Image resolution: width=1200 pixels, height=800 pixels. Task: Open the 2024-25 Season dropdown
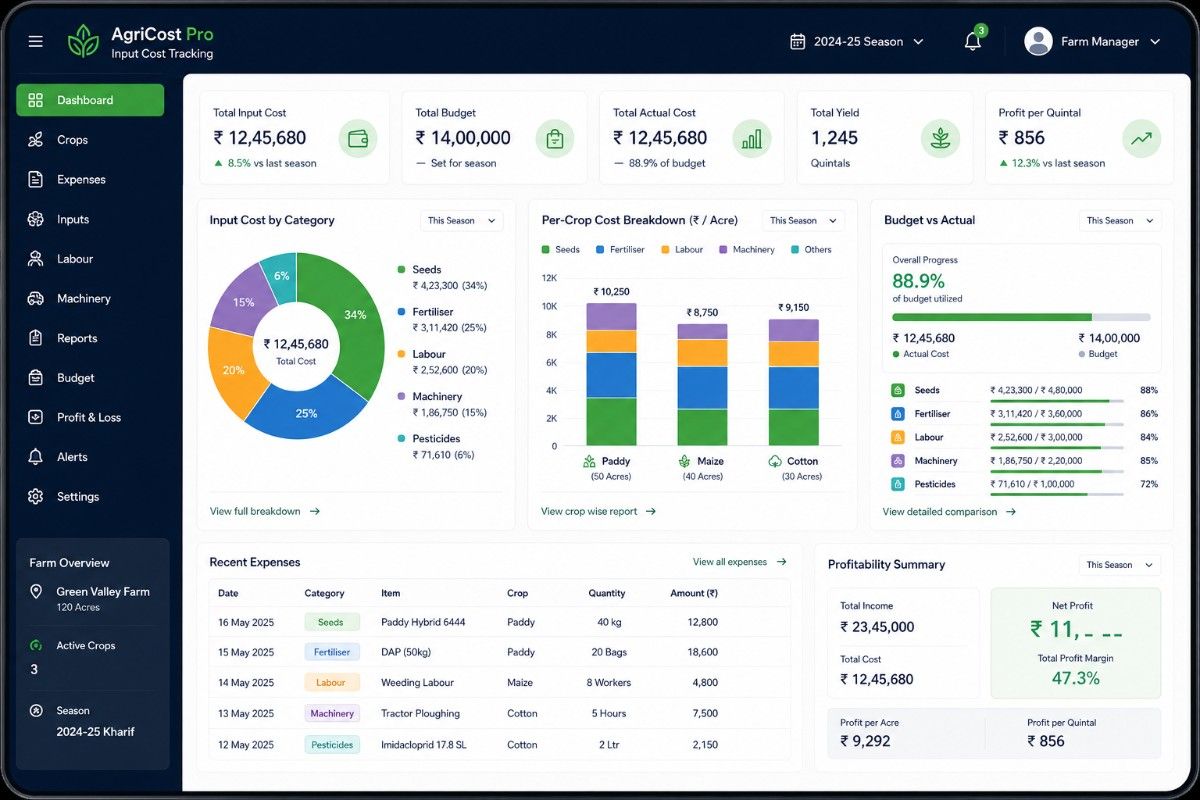coord(857,42)
